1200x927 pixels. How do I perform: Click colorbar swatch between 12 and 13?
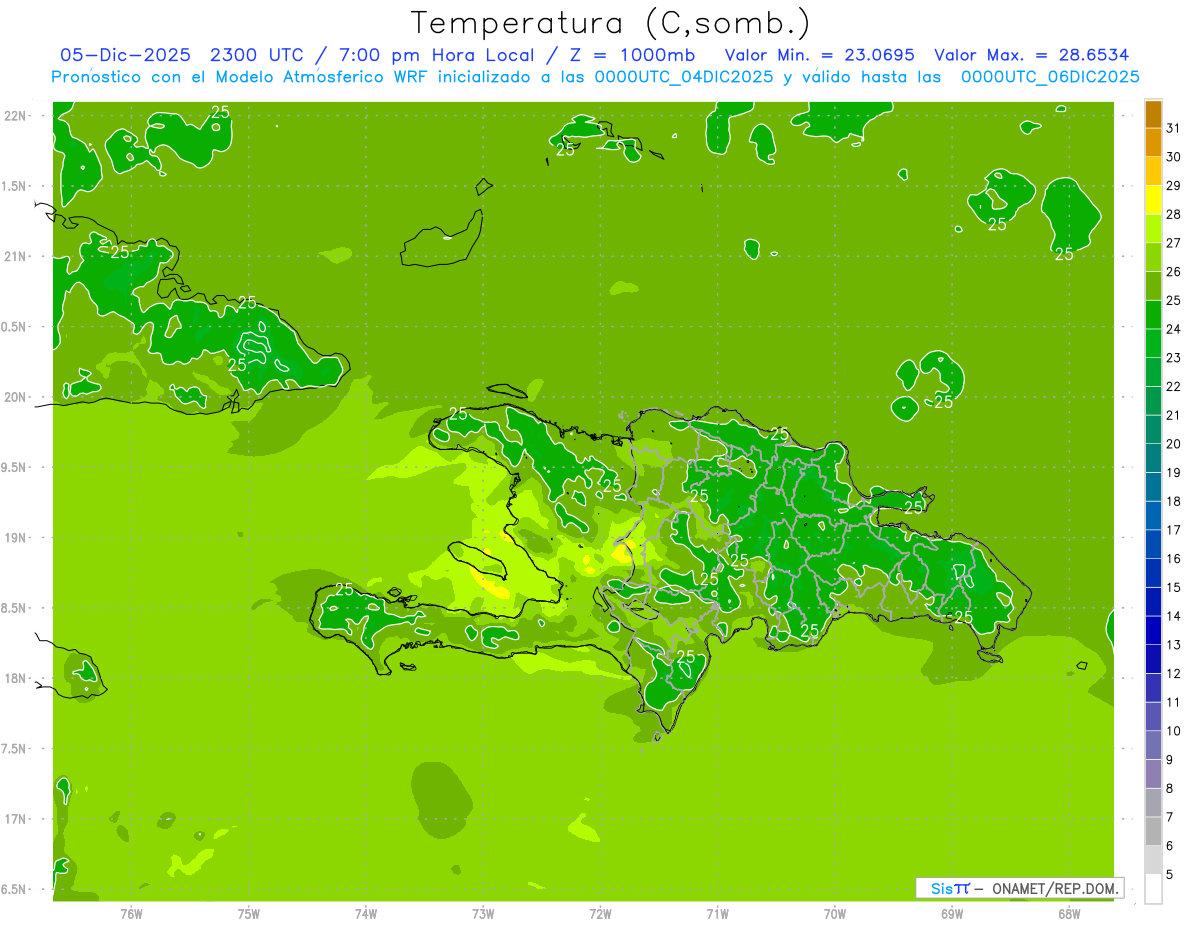click(1153, 659)
